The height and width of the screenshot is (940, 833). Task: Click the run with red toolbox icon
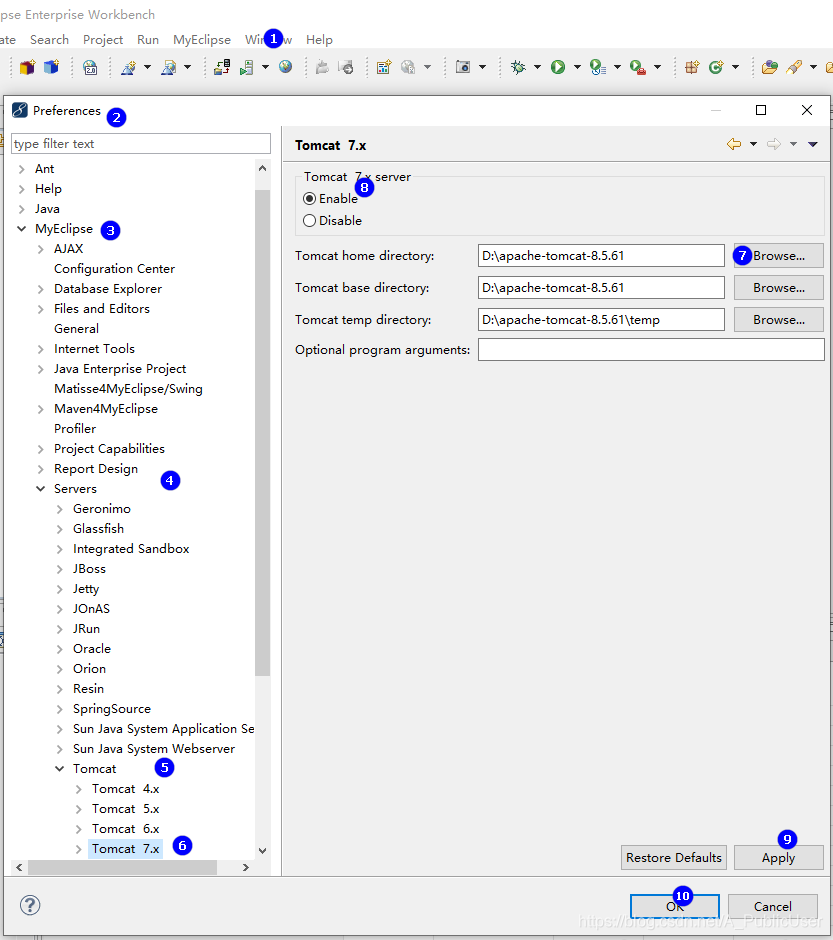click(638, 67)
